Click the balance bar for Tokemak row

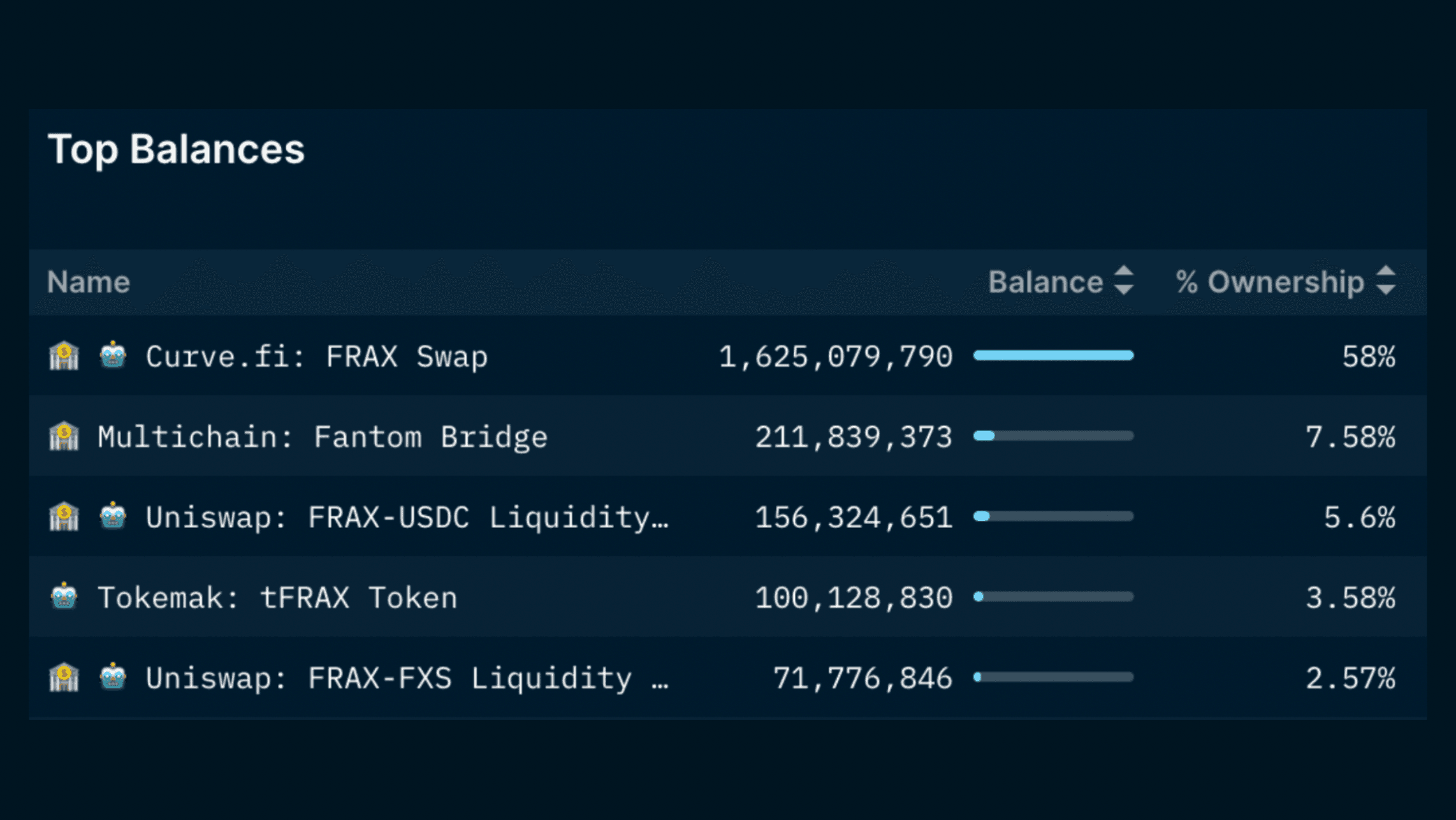[1054, 596]
